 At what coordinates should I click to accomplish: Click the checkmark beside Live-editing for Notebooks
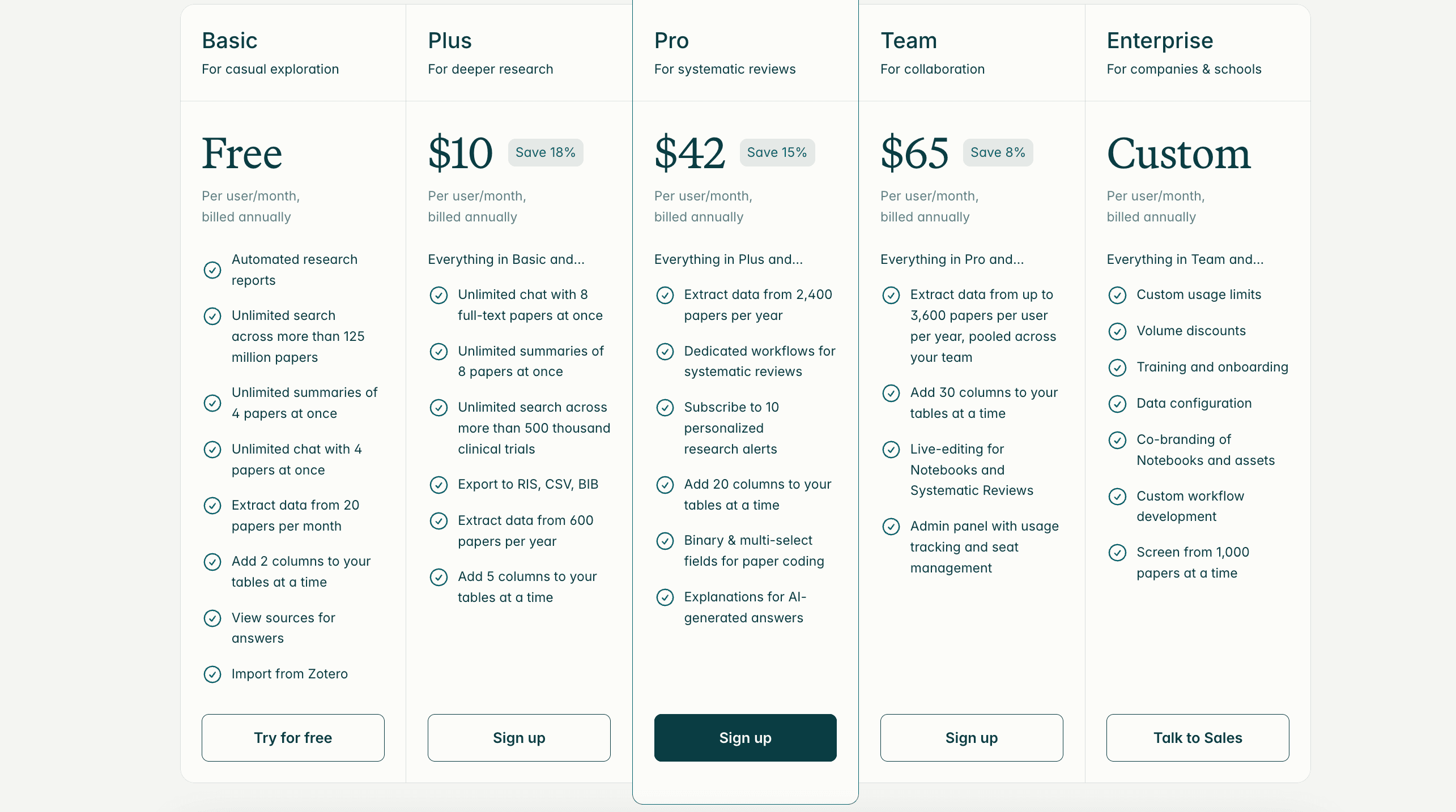click(891, 450)
